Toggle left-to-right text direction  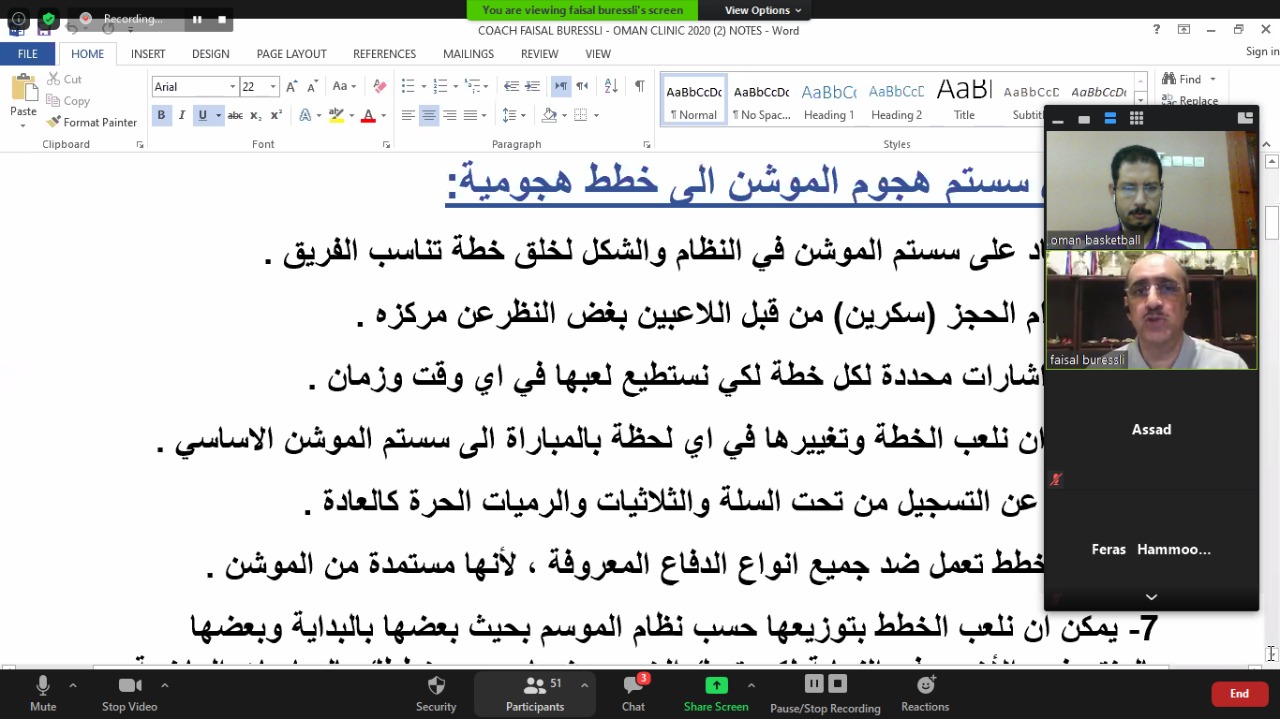[x=561, y=87]
